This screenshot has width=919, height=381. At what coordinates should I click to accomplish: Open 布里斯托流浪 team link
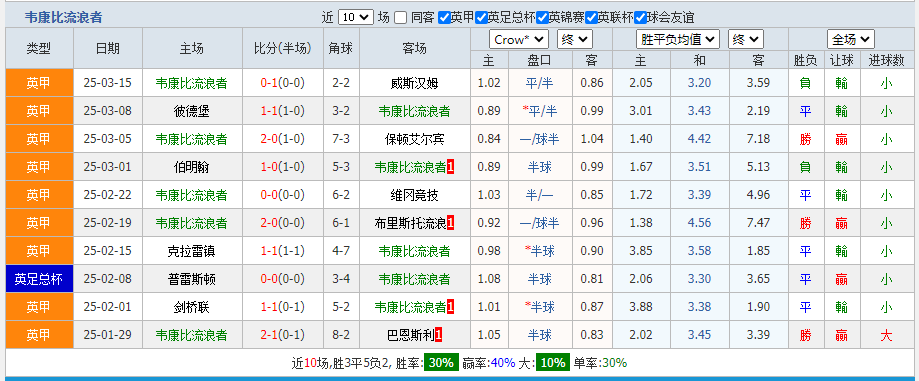tap(410, 223)
